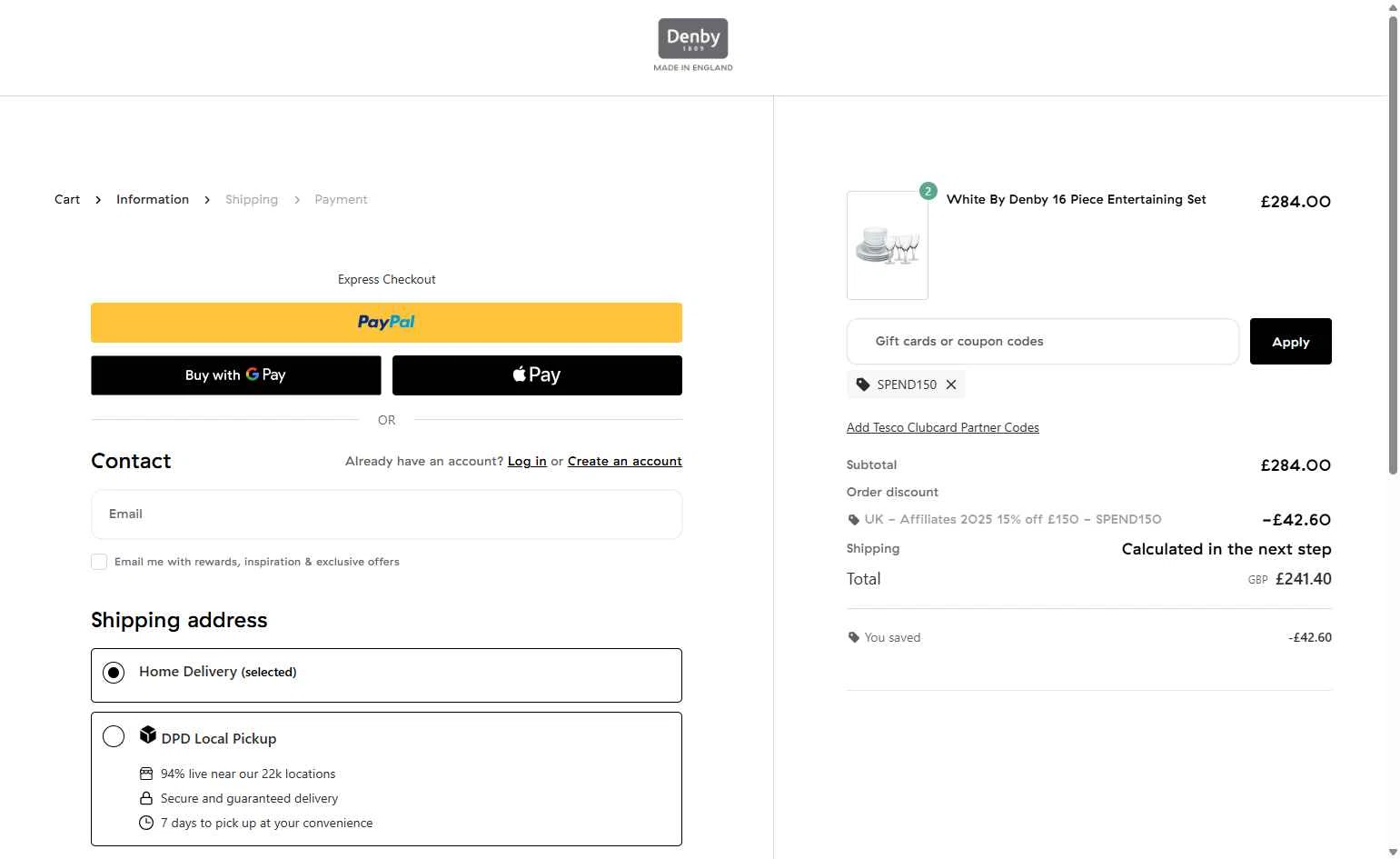Click the You saved tag icon
1400x859 pixels.
pos(853,637)
